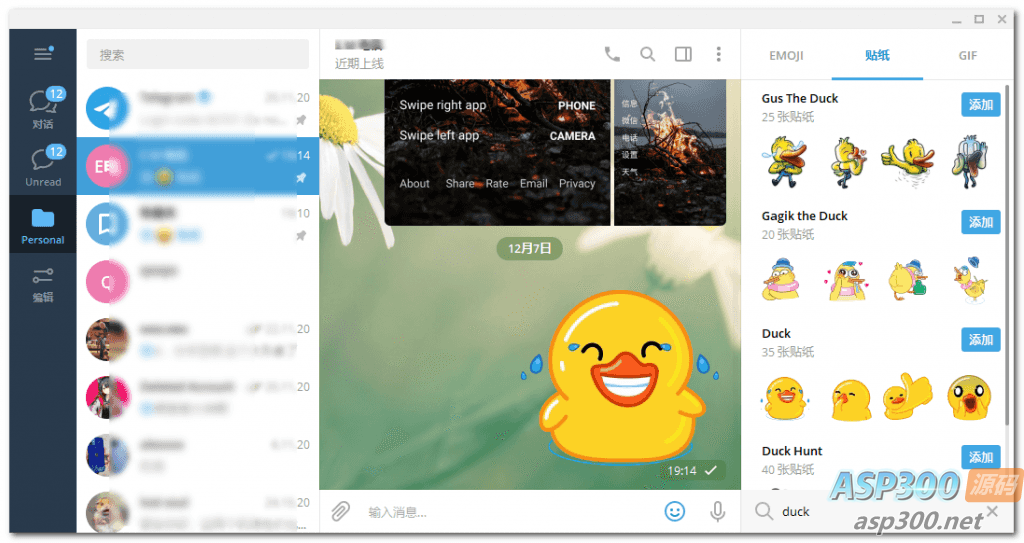Select laughing-crying Duck set sticker
Viewport: 1024px width, 543px height.
click(785, 398)
